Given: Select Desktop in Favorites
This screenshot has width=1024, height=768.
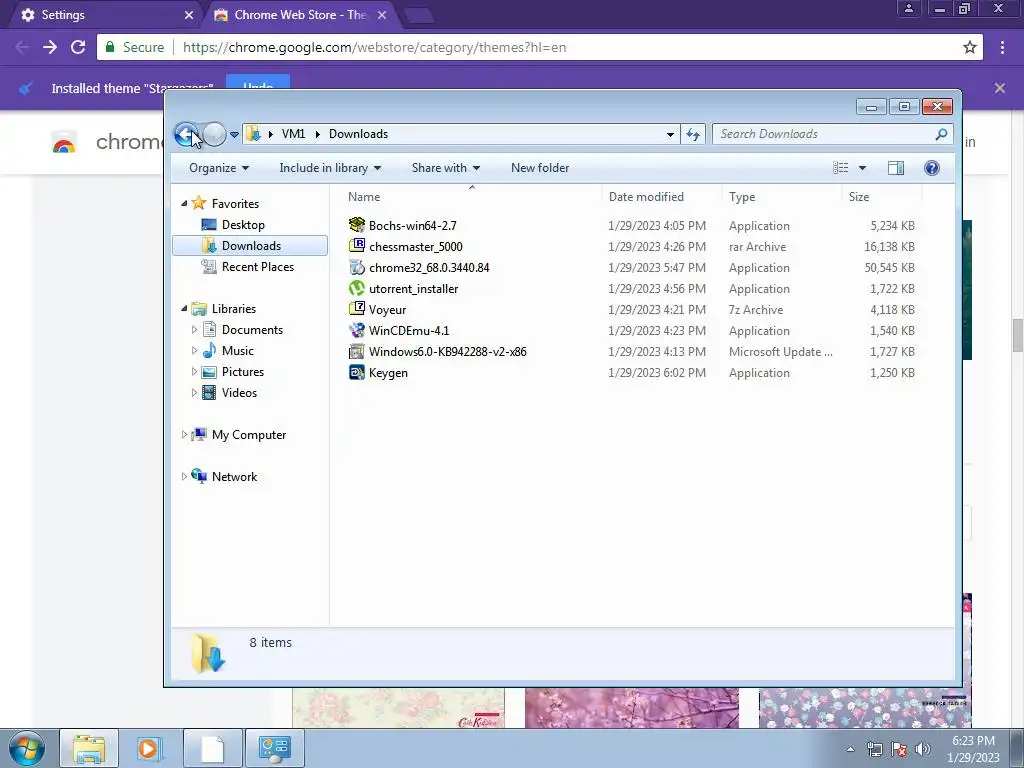Looking at the screenshot, I should click(243, 225).
